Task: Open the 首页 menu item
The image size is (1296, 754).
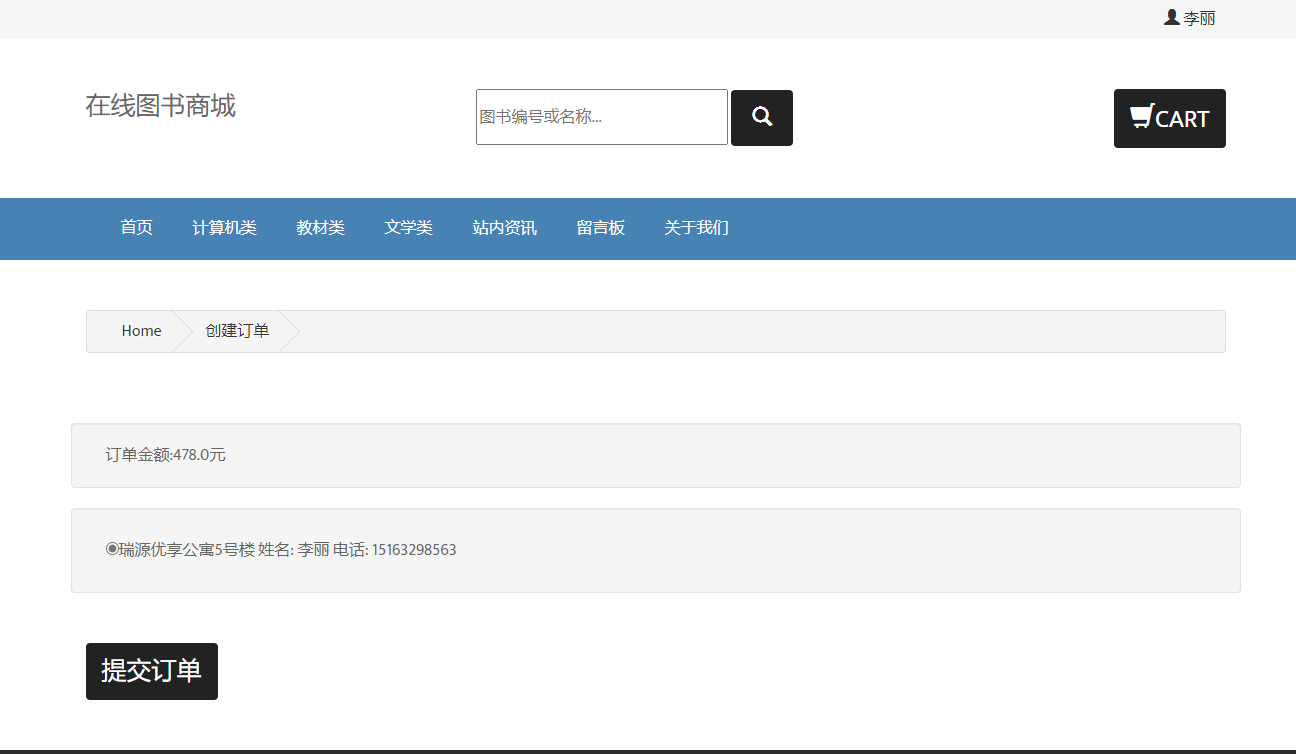Action: point(136,228)
